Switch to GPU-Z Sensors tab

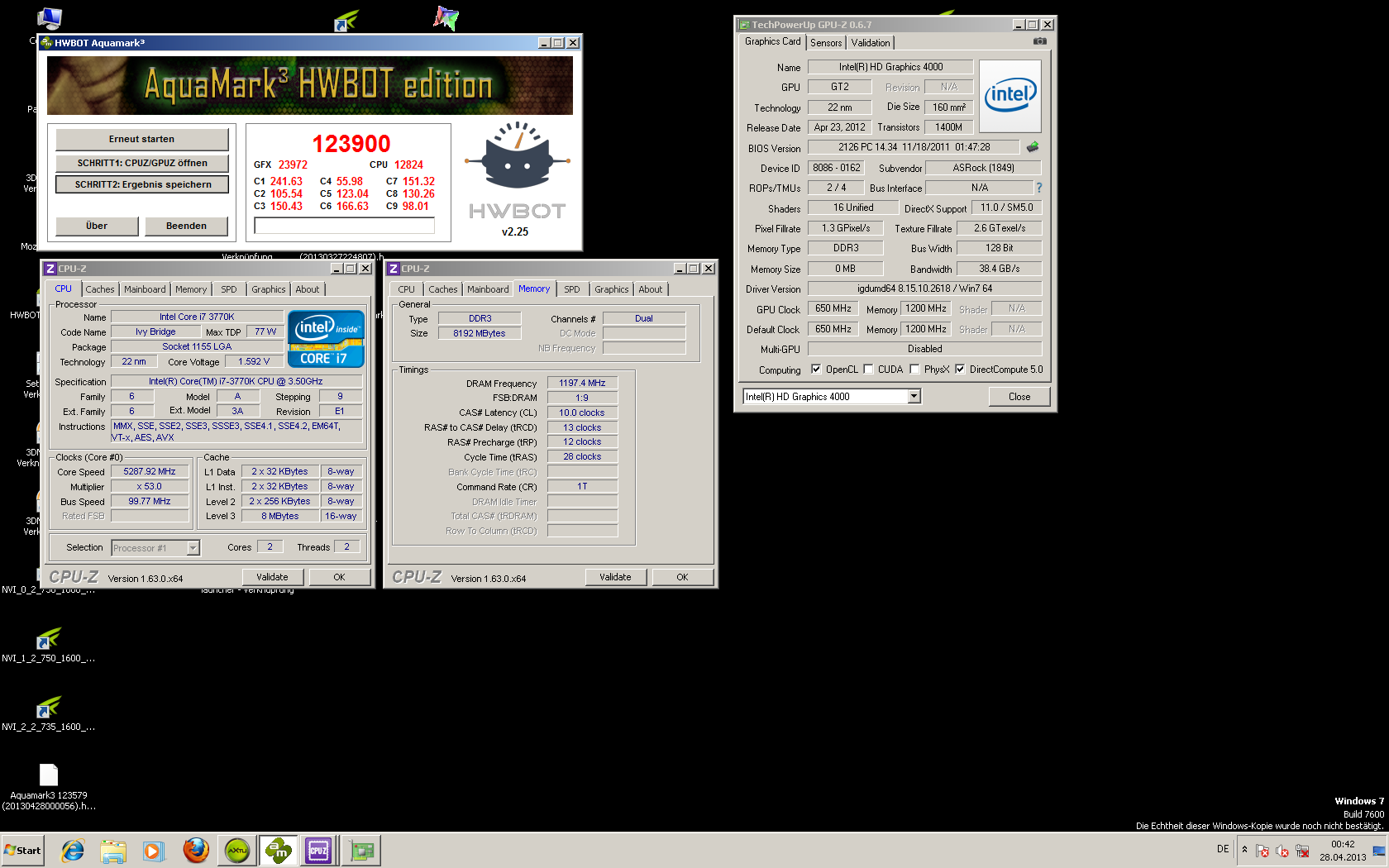coord(826,43)
